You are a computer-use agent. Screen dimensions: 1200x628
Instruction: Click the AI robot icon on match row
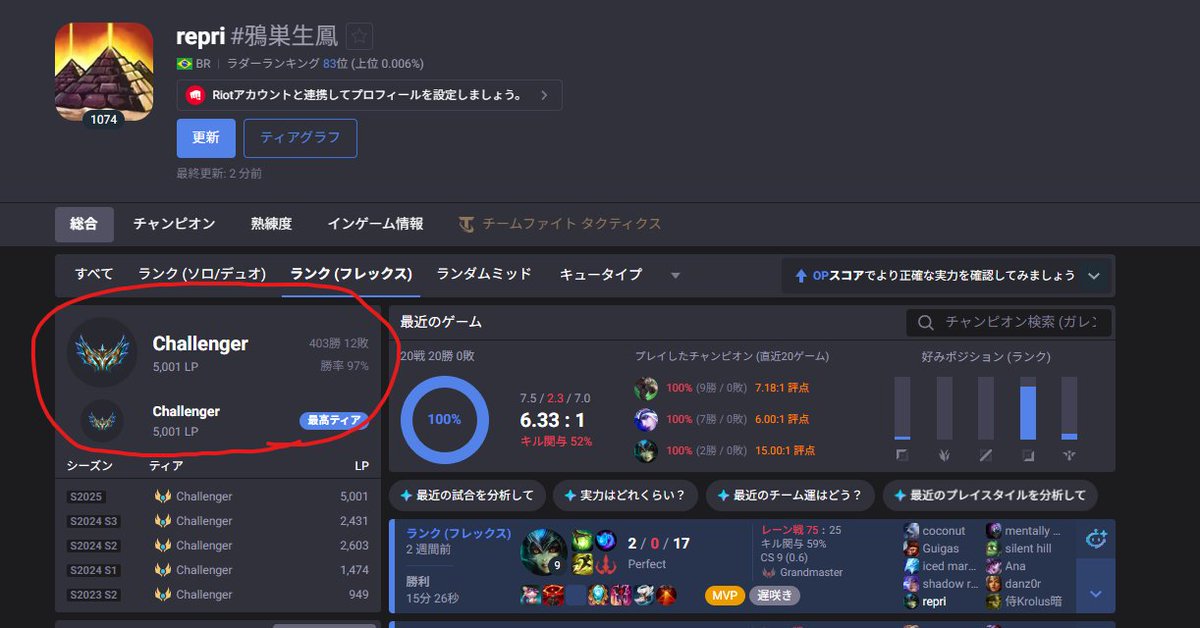click(x=1096, y=539)
